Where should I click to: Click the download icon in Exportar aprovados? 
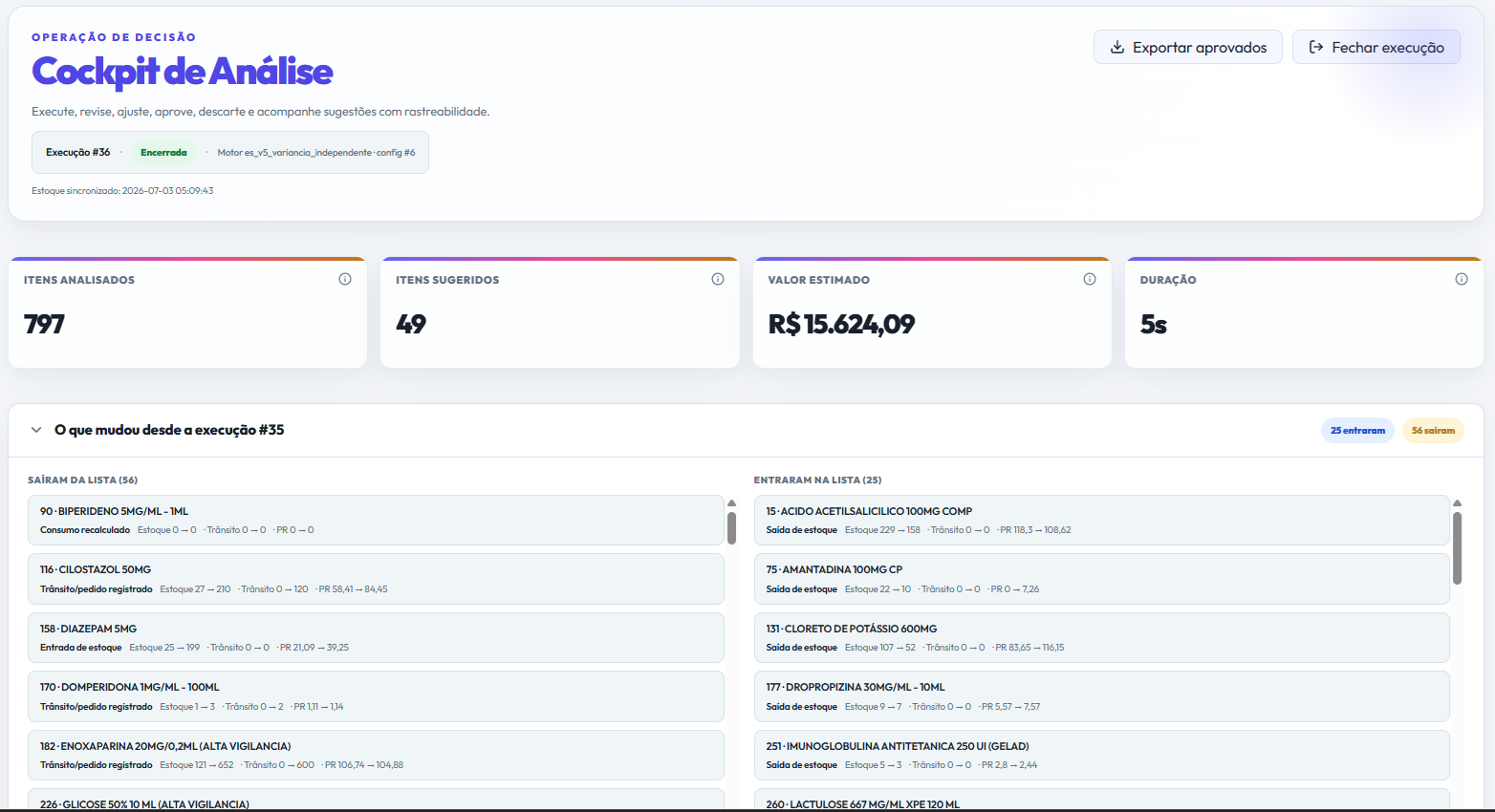(1116, 47)
